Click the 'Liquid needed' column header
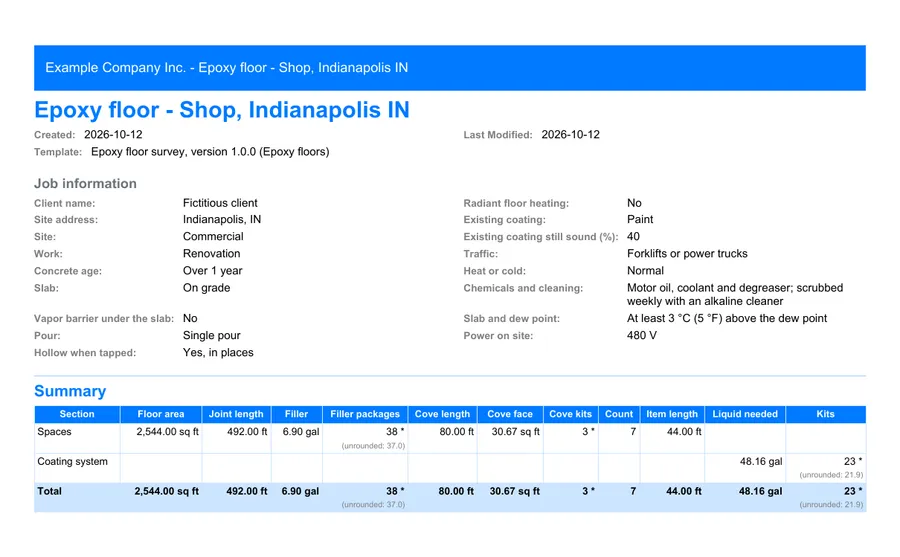This screenshot has width=900, height=557. pos(745,414)
